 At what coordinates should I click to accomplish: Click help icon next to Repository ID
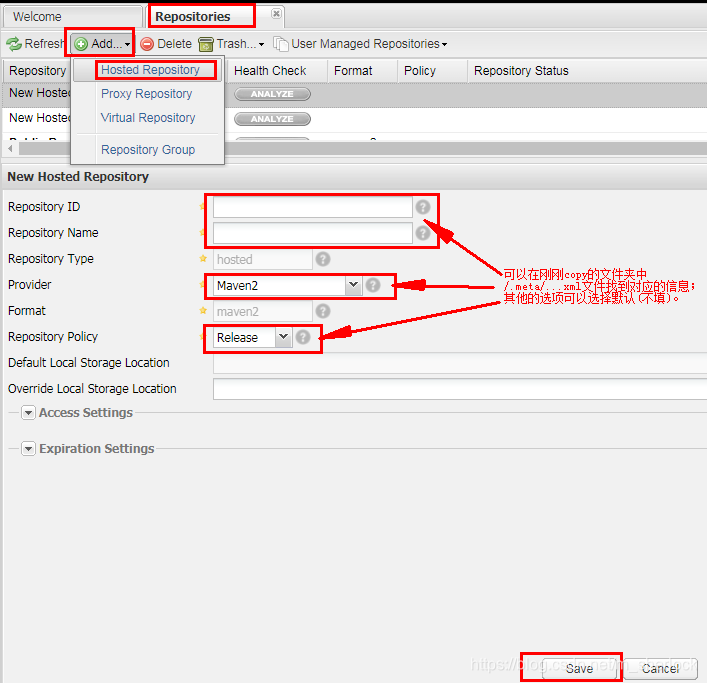click(x=422, y=207)
